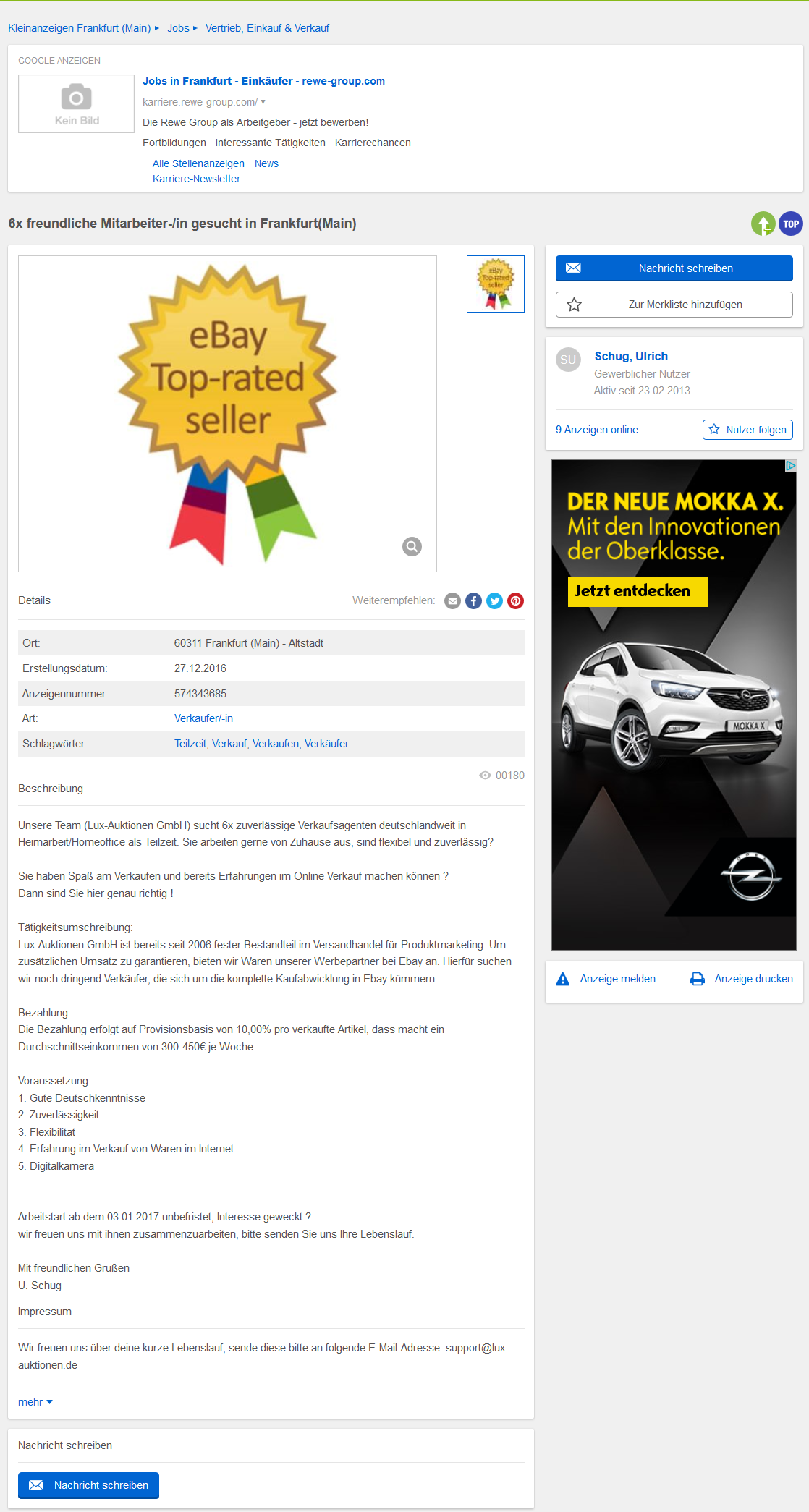
Task: Open the large eBay Top-rated seller image
Action: 227,414
